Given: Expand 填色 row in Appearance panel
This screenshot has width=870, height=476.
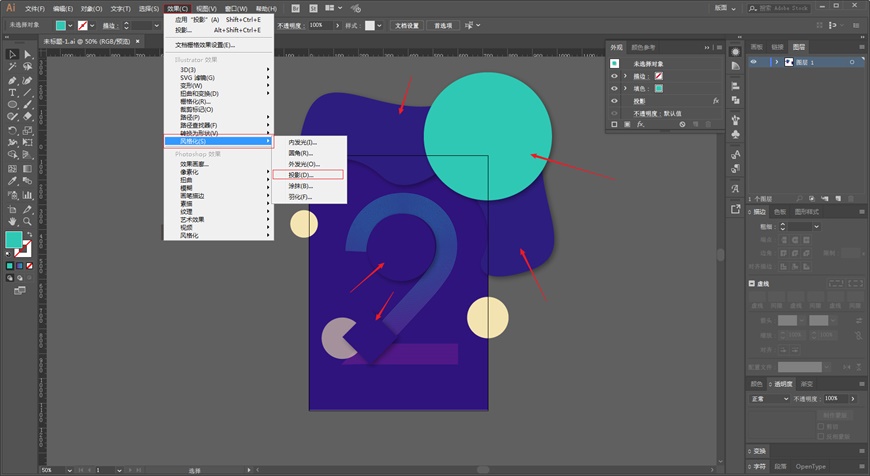Looking at the screenshot, I should (x=625, y=88).
